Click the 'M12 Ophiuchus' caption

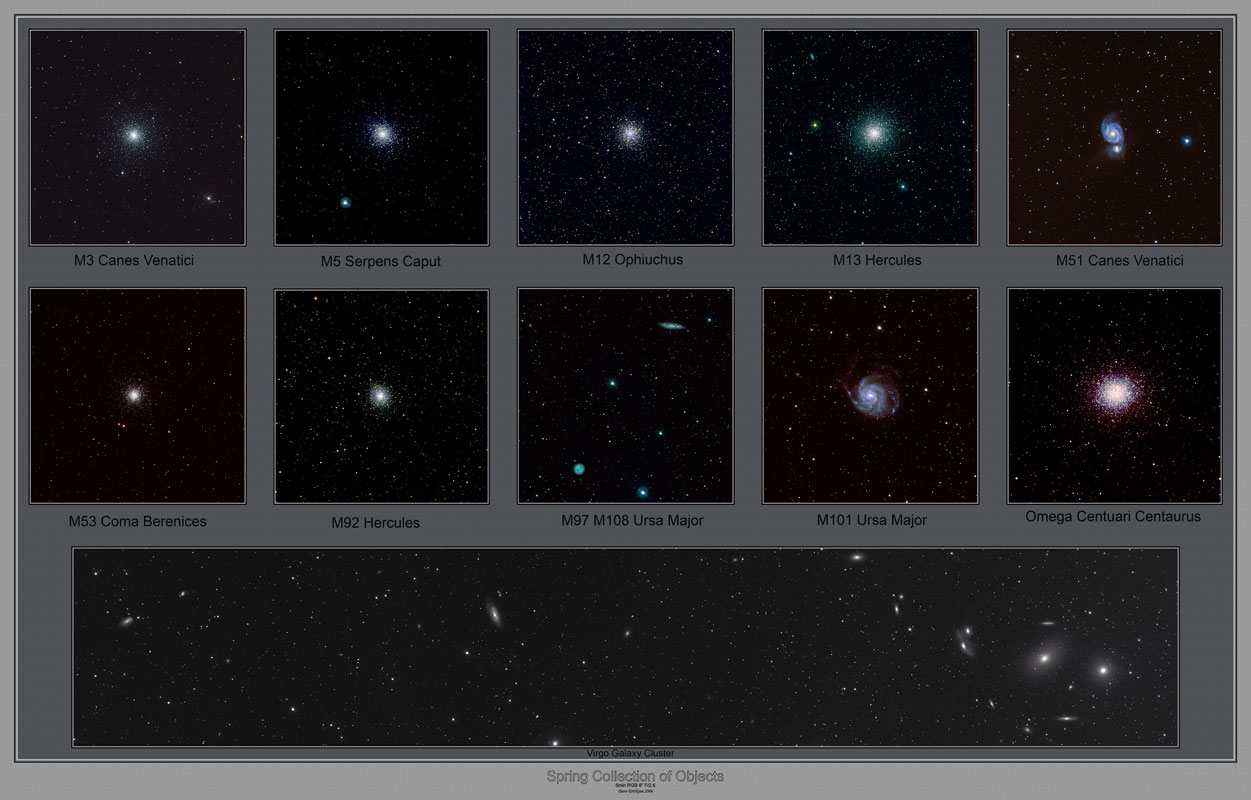tap(633, 260)
